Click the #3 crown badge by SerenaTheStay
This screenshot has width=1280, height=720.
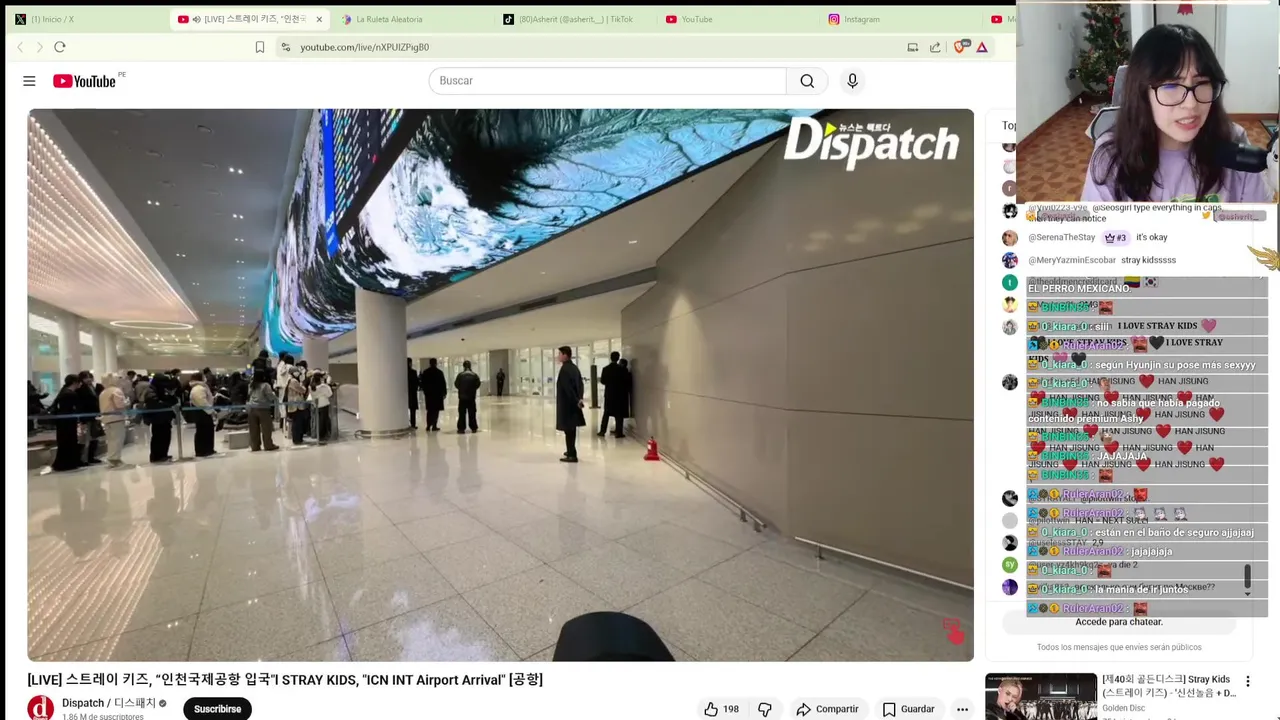pos(1115,238)
